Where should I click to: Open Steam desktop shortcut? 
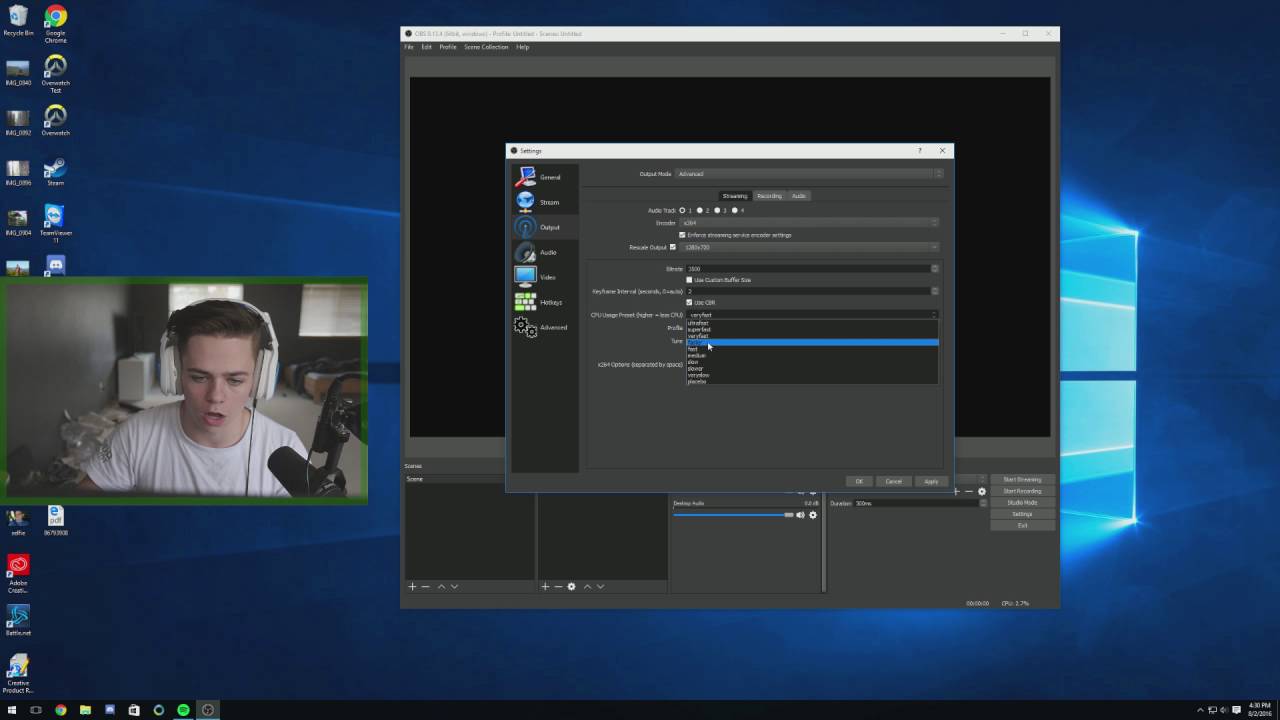55,171
